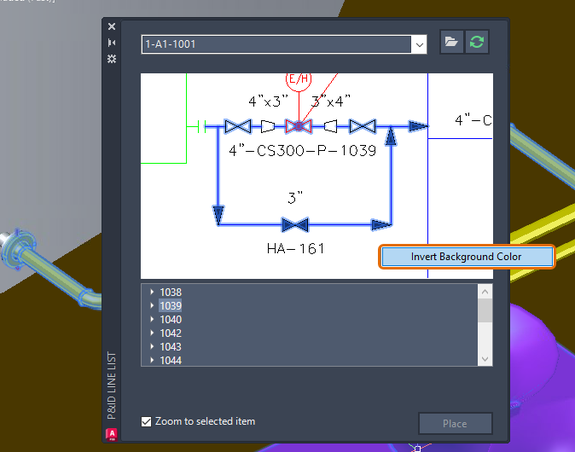Screen dimensions: 575x452
Task: Close the P&ID Line List palette
Action: (x=111, y=26)
